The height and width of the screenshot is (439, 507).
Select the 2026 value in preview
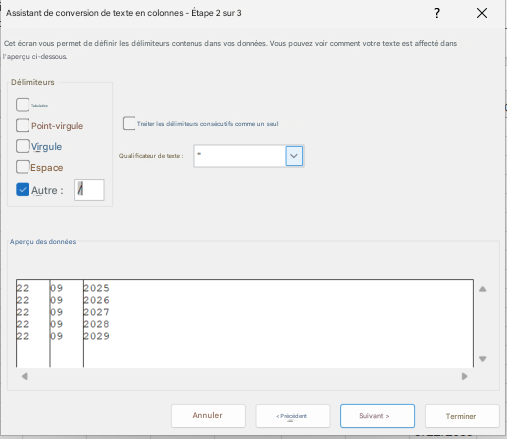[96, 300]
